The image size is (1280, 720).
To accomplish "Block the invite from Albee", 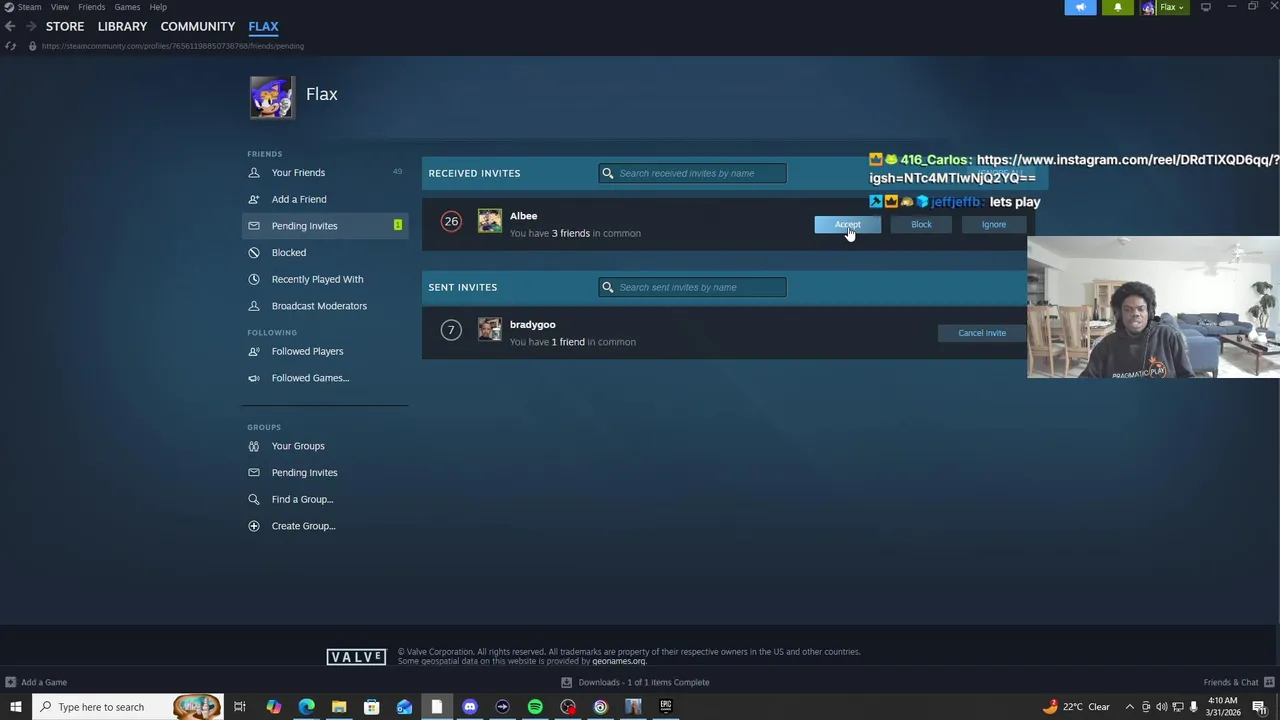I will pyautogui.click(x=921, y=224).
